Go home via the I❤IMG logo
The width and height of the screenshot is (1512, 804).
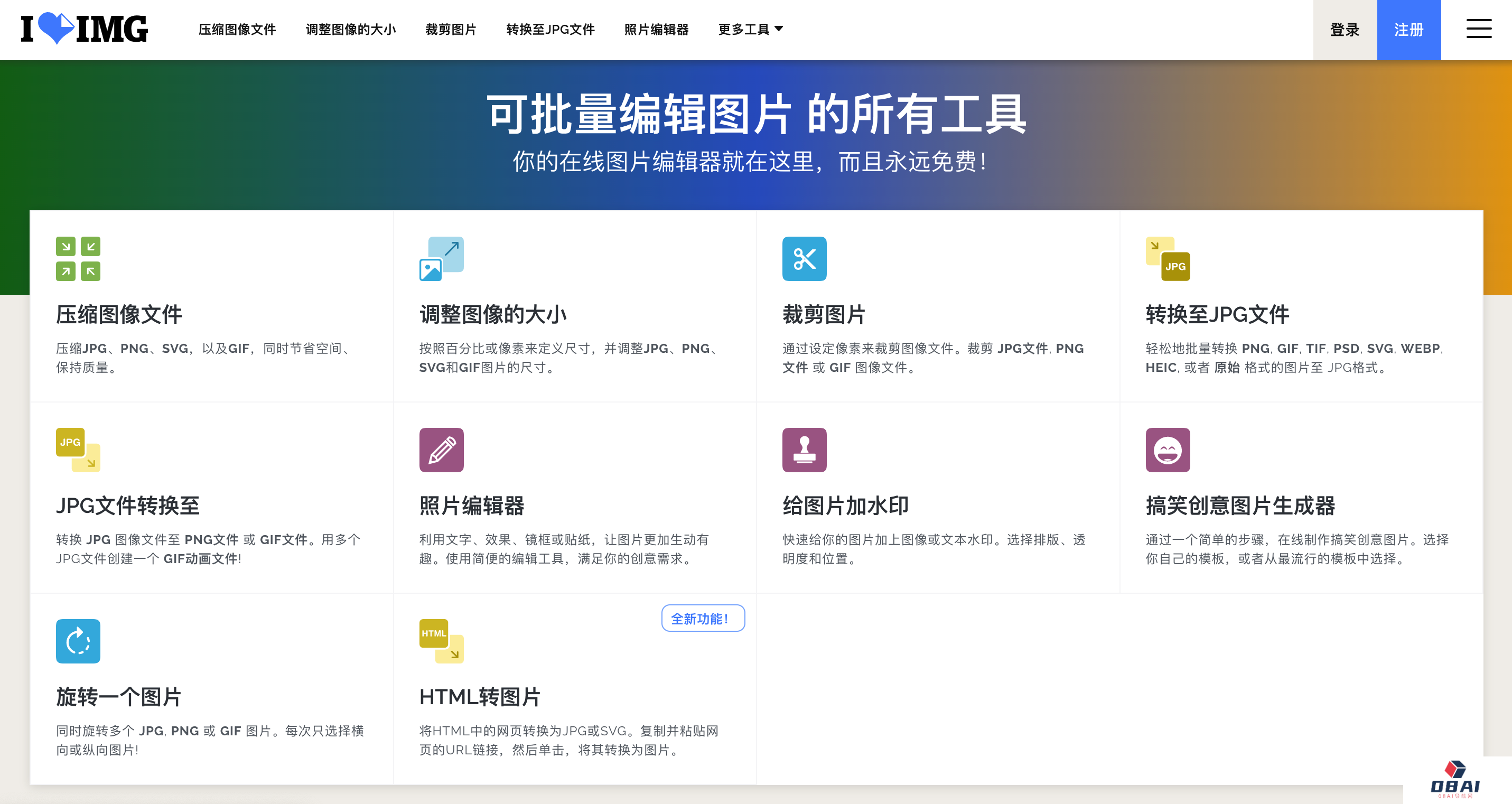point(85,29)
